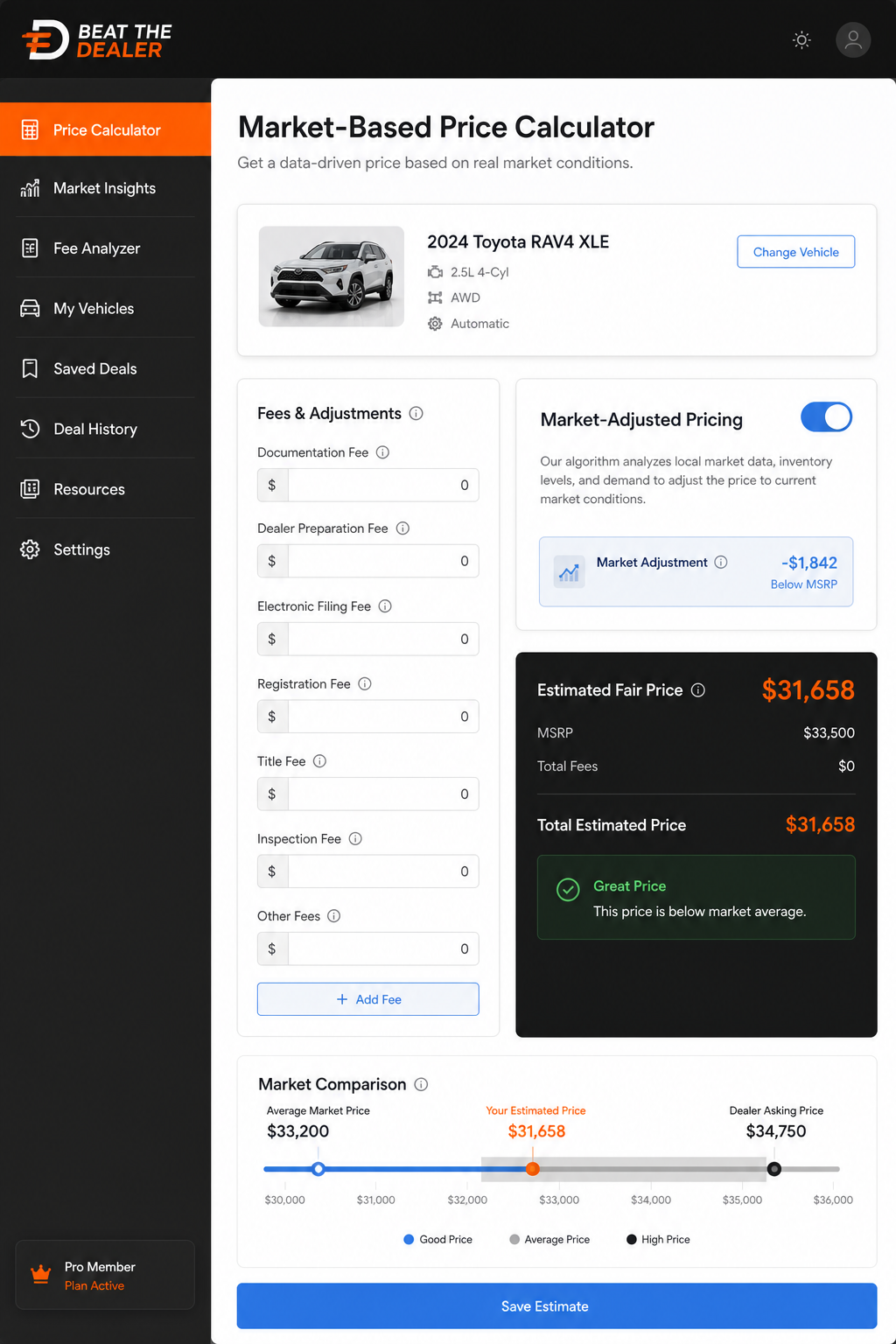Click the Settings gear icon in sidebar
This screenshot has width=896, height=1344.
30,549
